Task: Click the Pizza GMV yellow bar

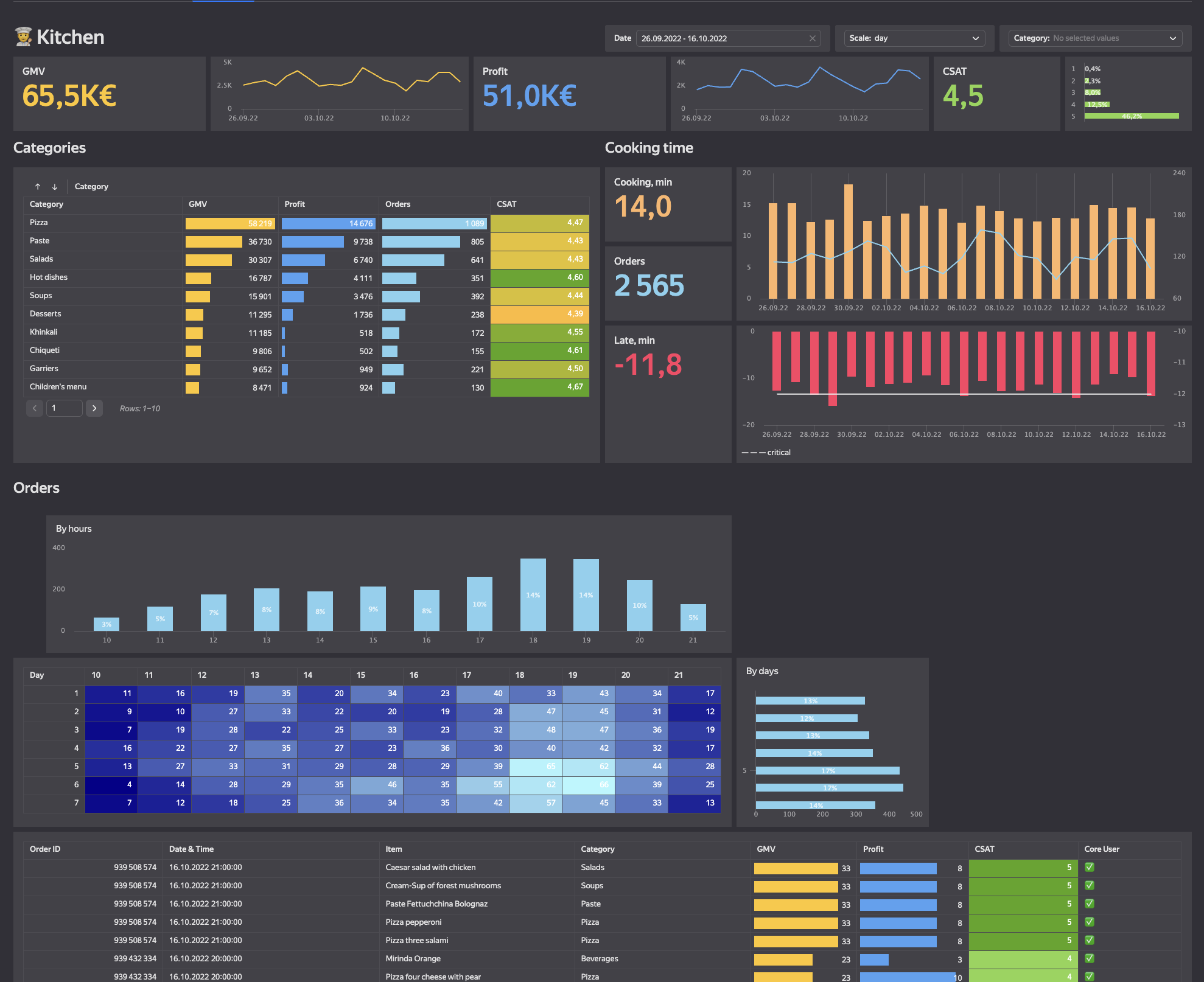Action: coord(229,223)
